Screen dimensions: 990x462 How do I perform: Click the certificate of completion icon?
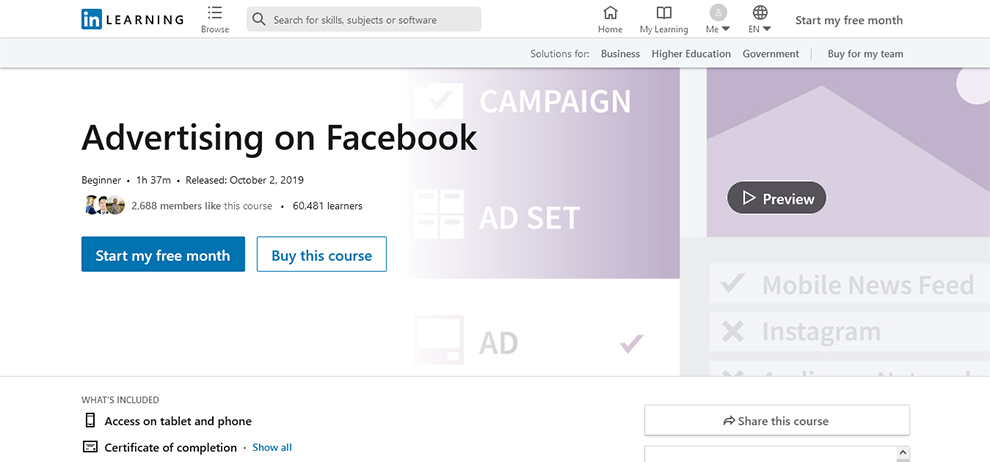pyautogui.click(x=90, y=447)
